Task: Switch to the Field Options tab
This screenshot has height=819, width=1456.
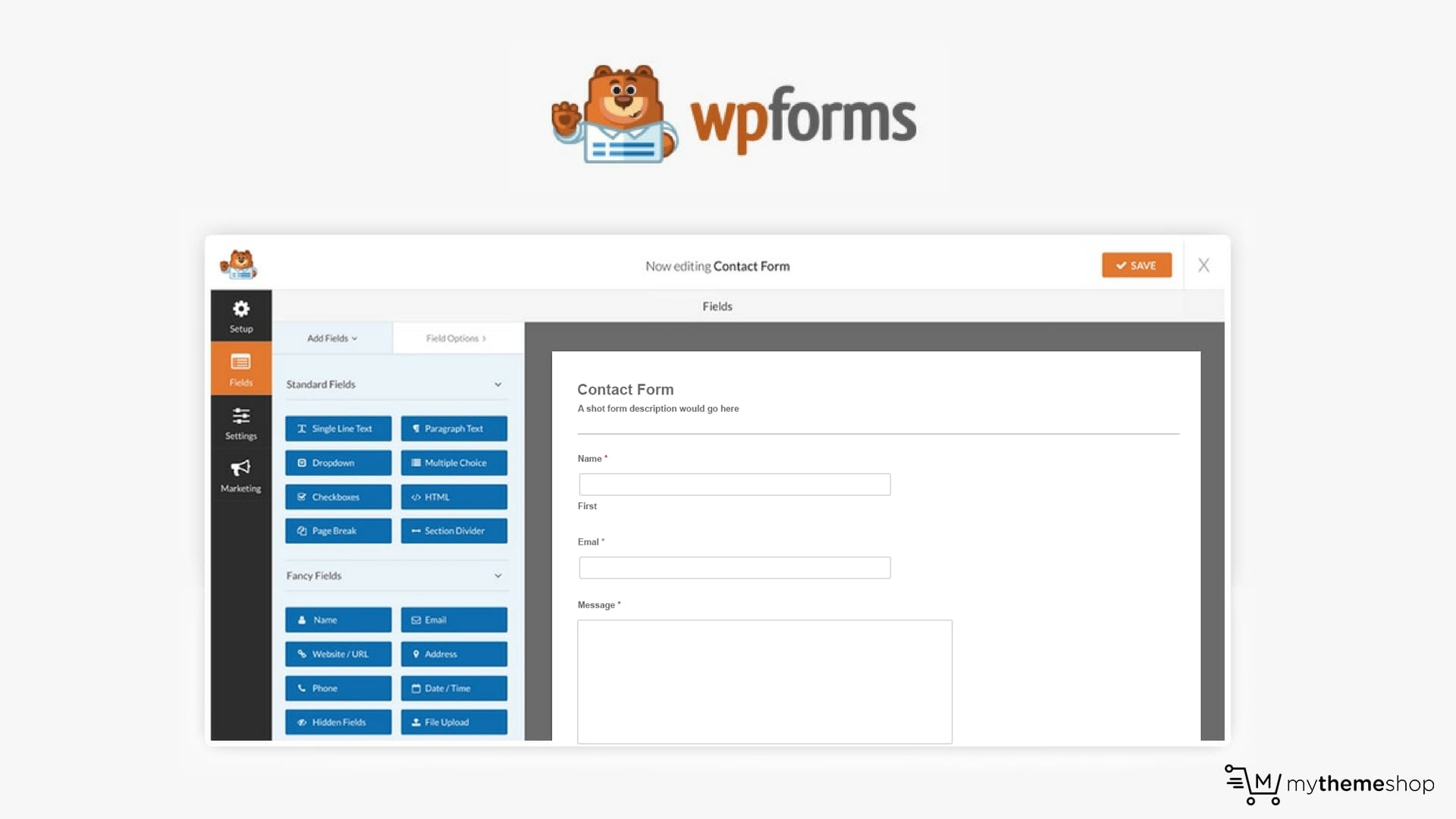Action: tap(457, 338)
